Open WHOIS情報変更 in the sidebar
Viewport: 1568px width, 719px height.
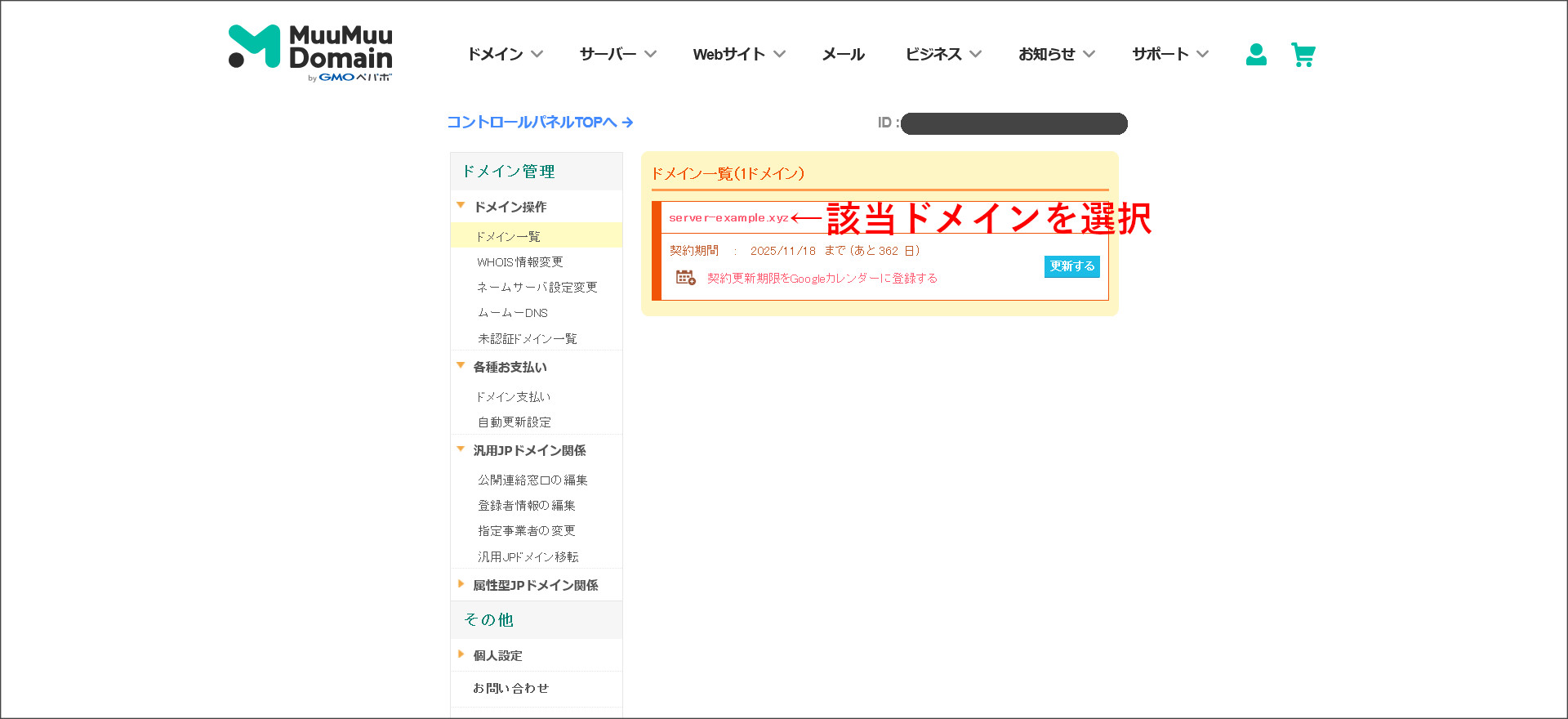(x=519, y=261)
